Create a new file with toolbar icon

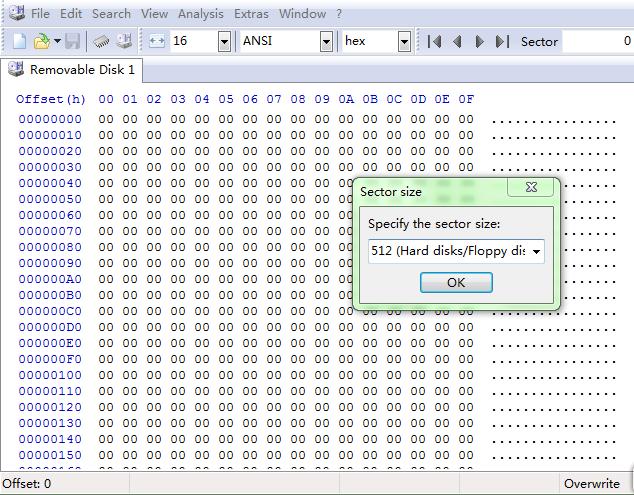(x=19, y=41)
